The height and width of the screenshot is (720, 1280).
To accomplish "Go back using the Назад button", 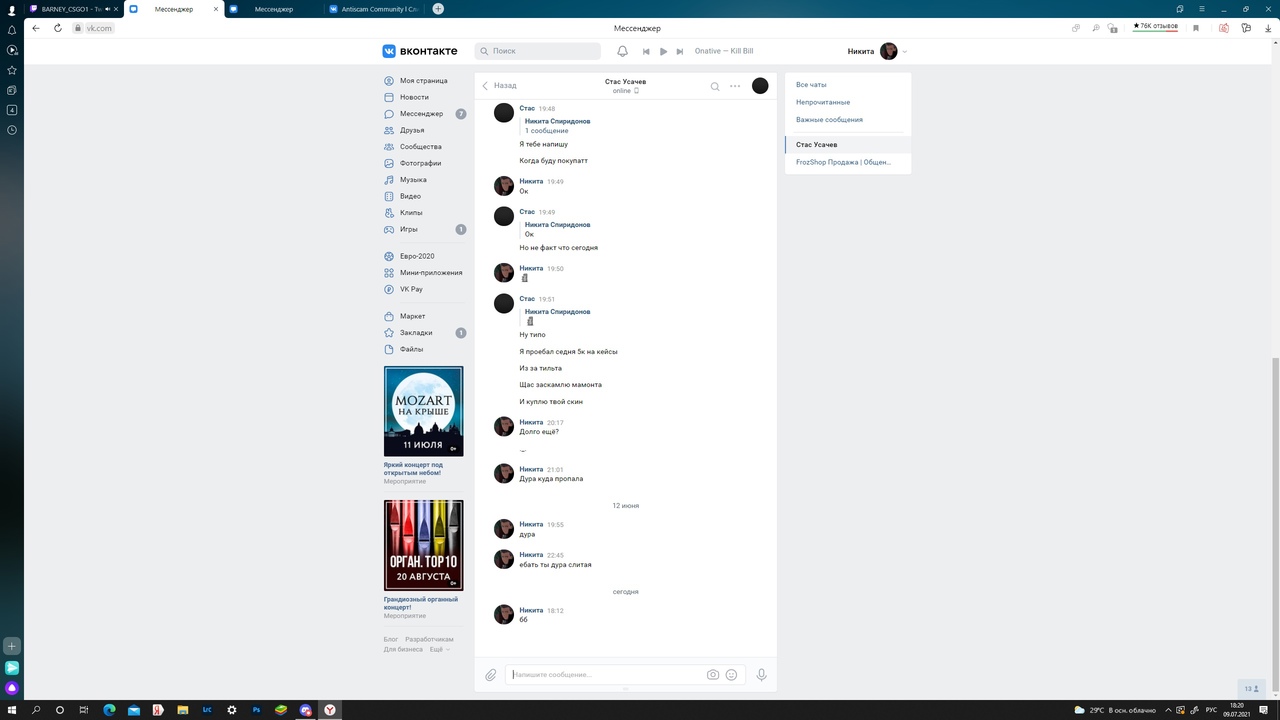I will coord(500,86).
